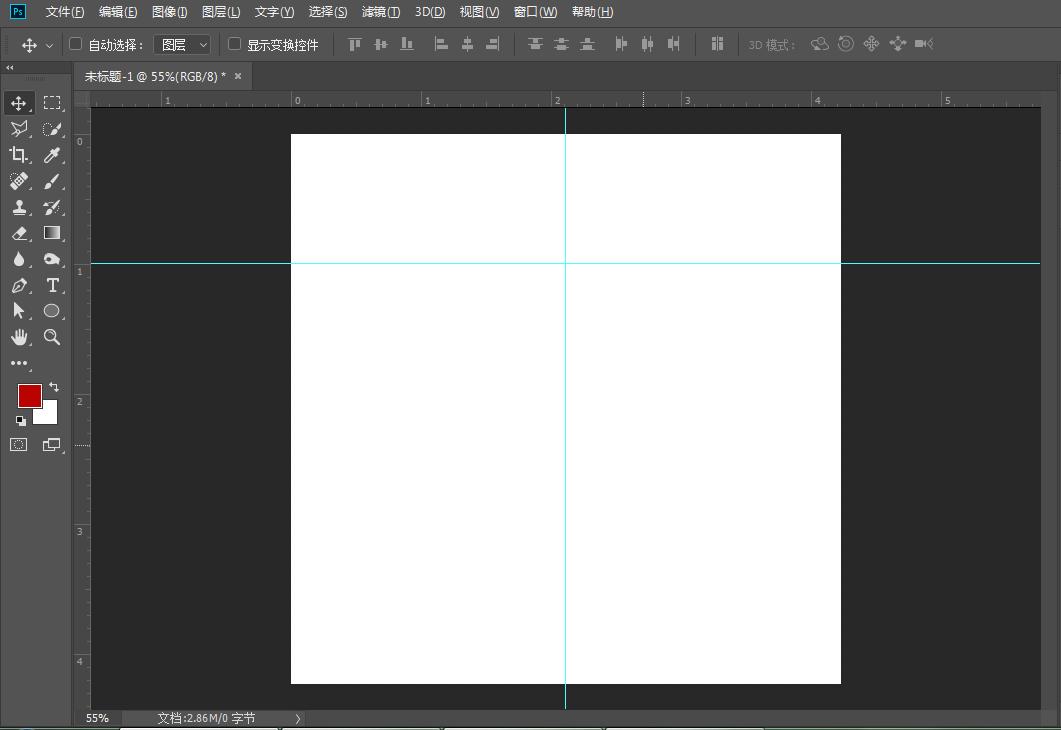Open the red foreground color swatch
The image size is (1061, 730).
click(x=29, y=396)
